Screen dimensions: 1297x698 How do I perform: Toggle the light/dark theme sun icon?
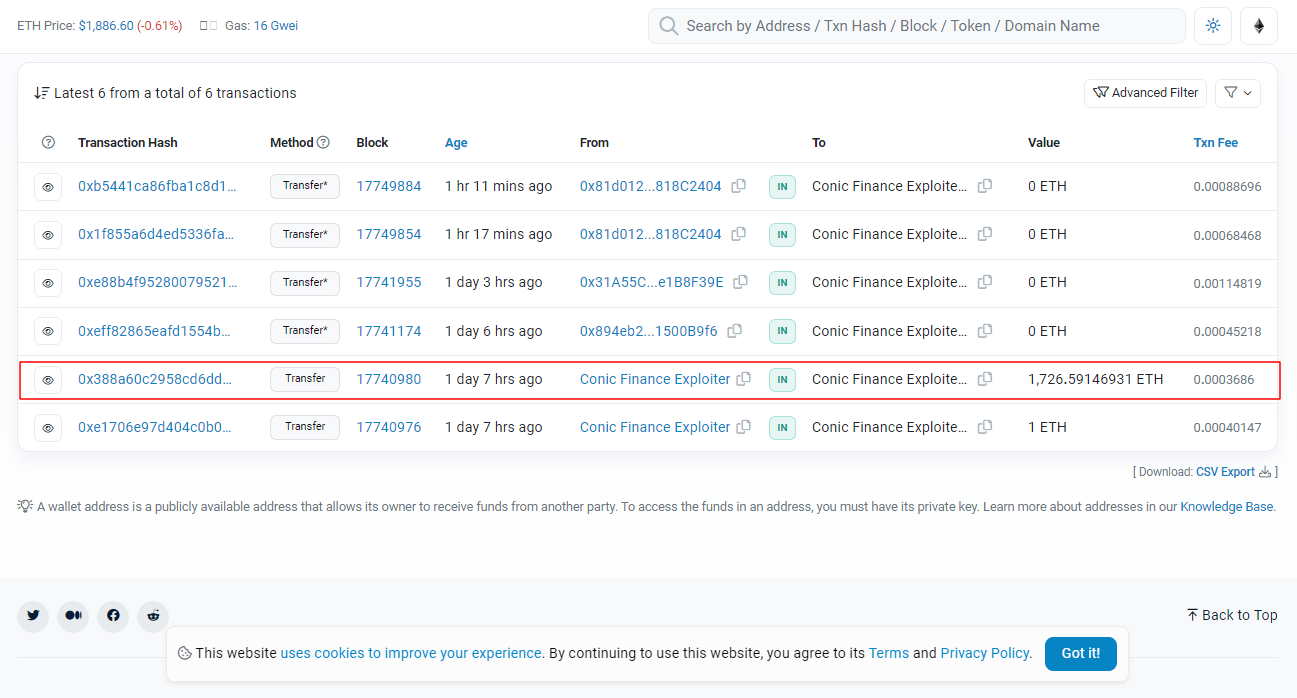click(x=1213, y=26)
